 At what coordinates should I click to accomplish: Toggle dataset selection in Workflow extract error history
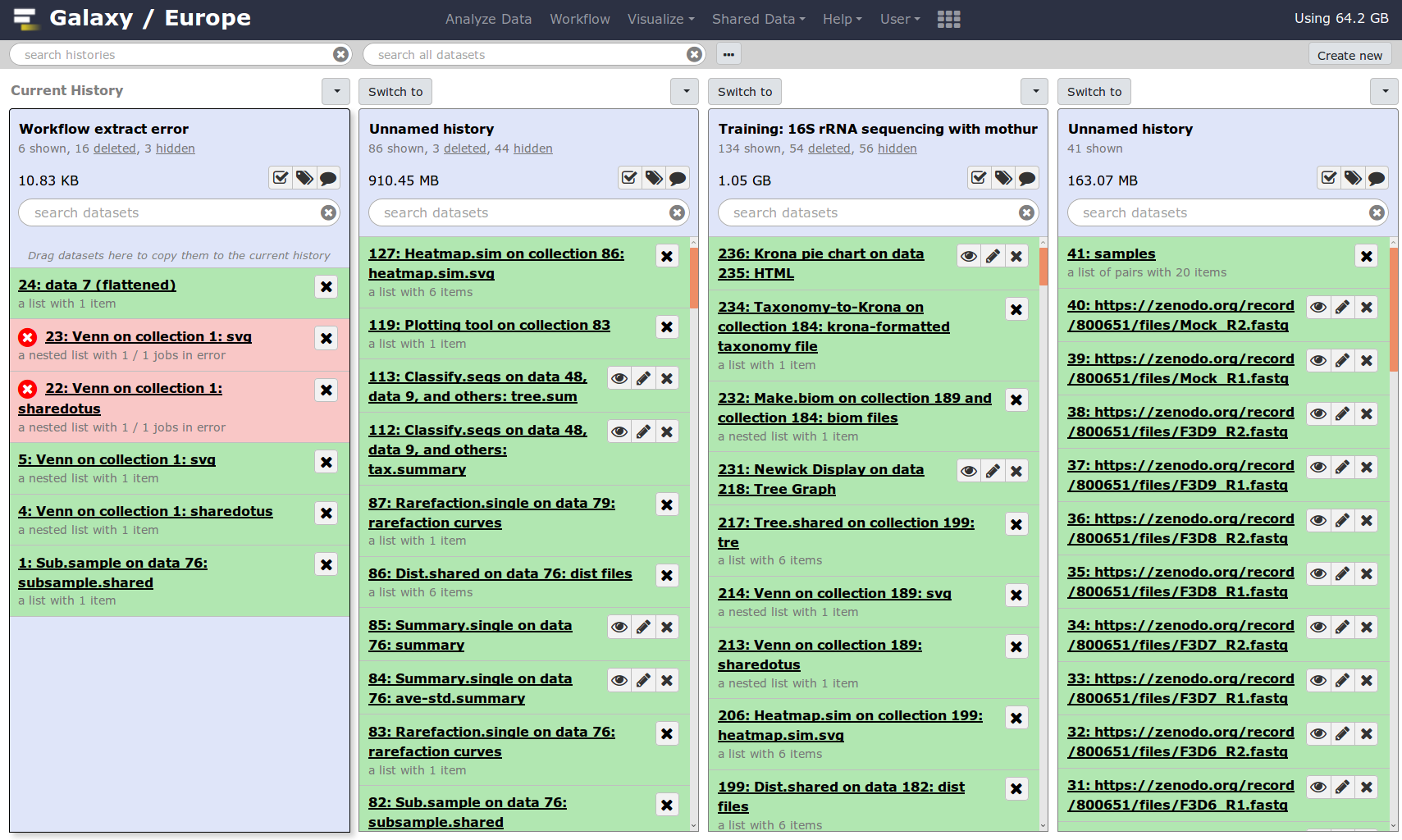coord(281,178)
